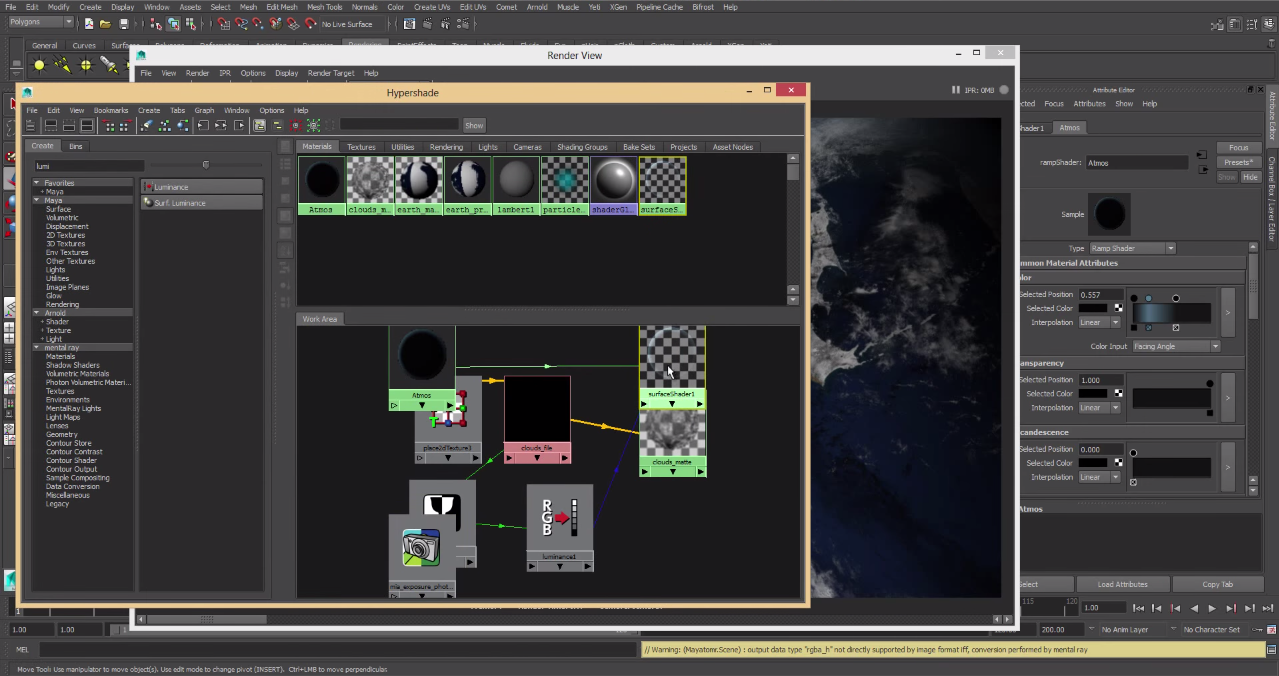Click the snap to curve magnet icon
This screenshot has height=676, width=1279.
[241, 23]
